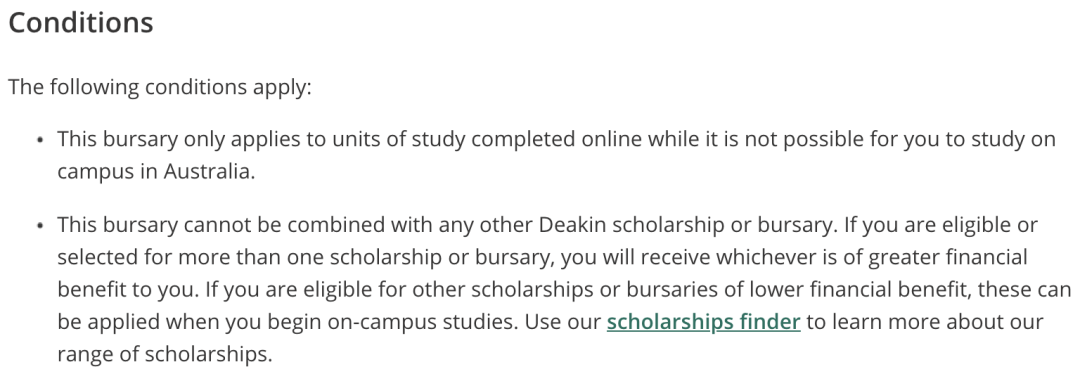Click the word 'Deakin' in second bullet

tap(572, 225)
